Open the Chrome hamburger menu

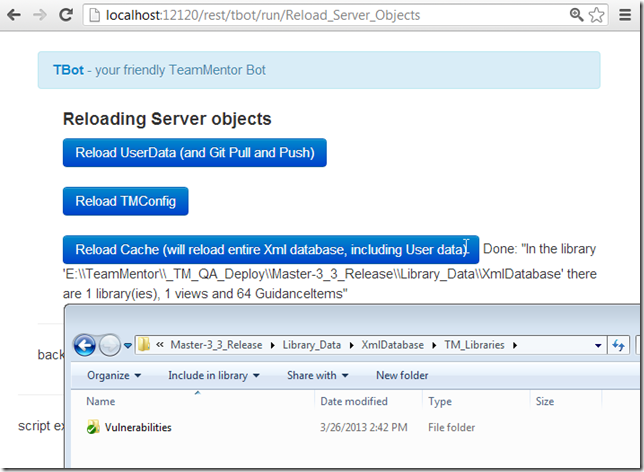[627, 15]
